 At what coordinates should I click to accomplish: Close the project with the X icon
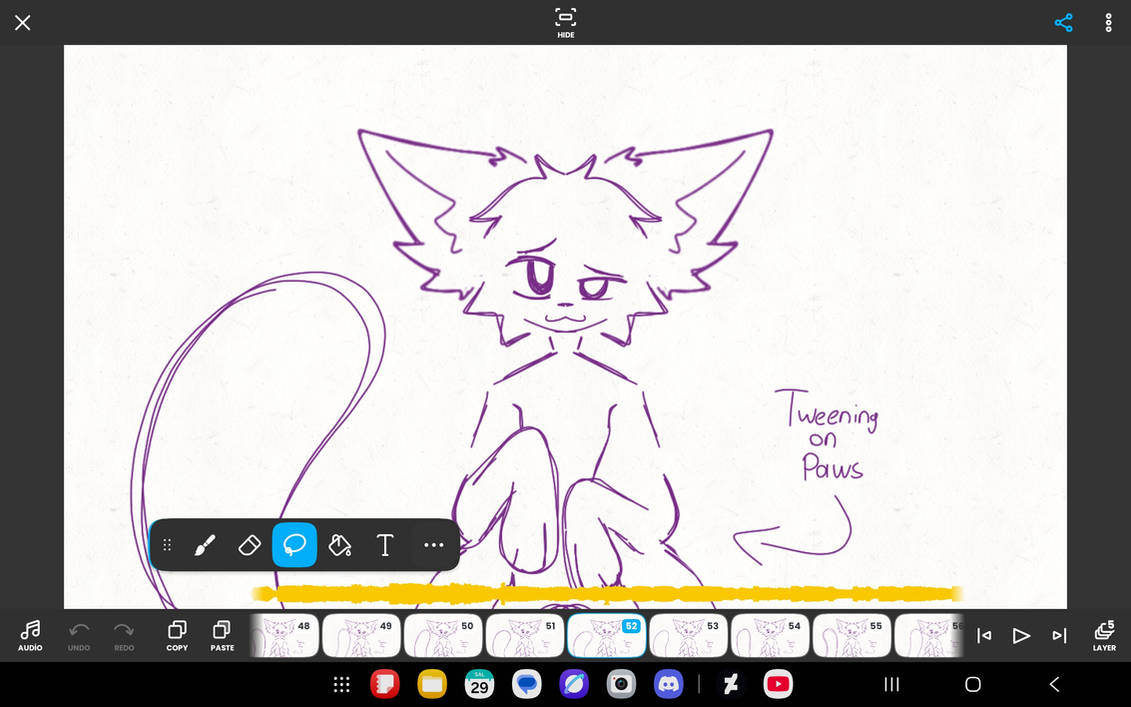(x=22, y=22)
